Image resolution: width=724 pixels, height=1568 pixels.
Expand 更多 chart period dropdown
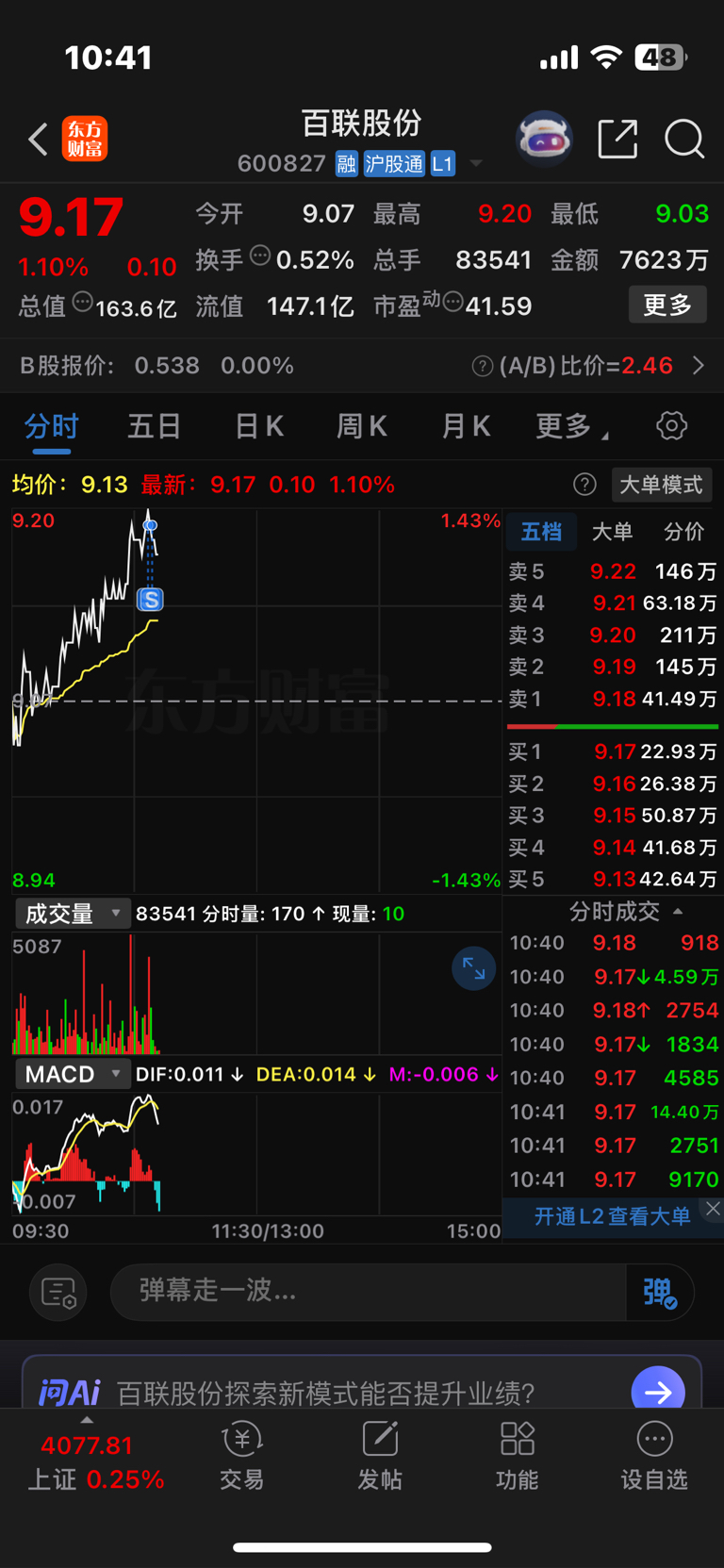coord(571,426)
